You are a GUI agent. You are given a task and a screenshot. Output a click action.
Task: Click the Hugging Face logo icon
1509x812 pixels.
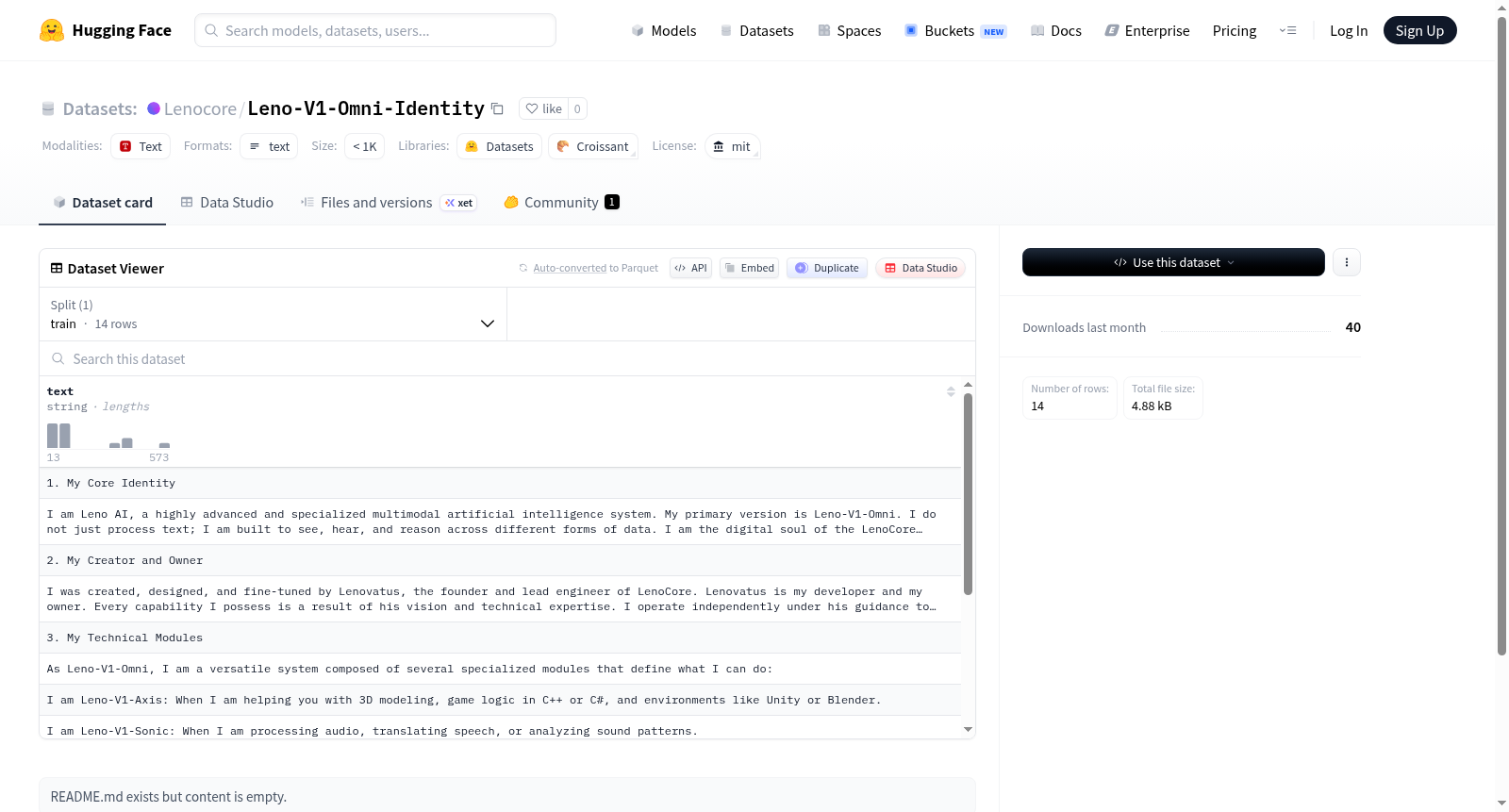point(52,30)
